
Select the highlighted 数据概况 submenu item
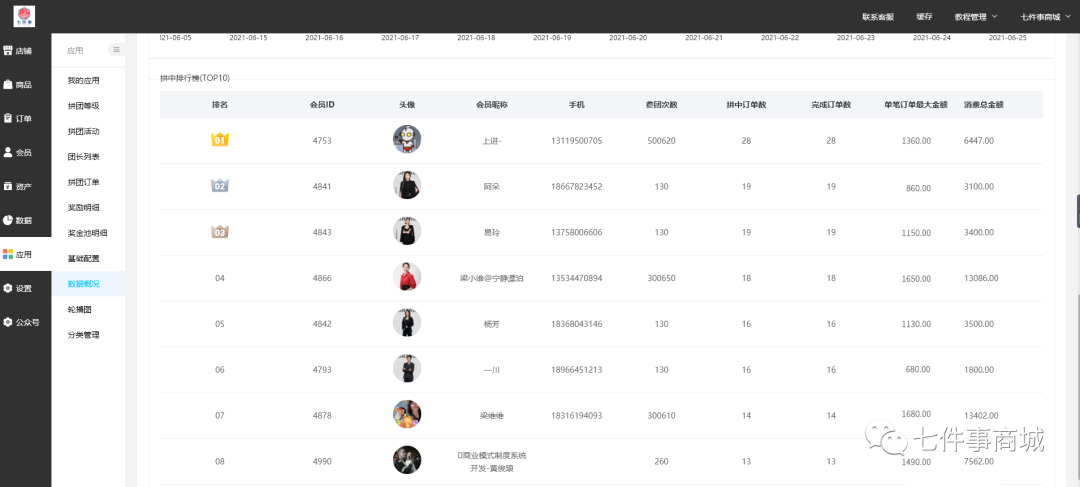click(x=88, y=284)
